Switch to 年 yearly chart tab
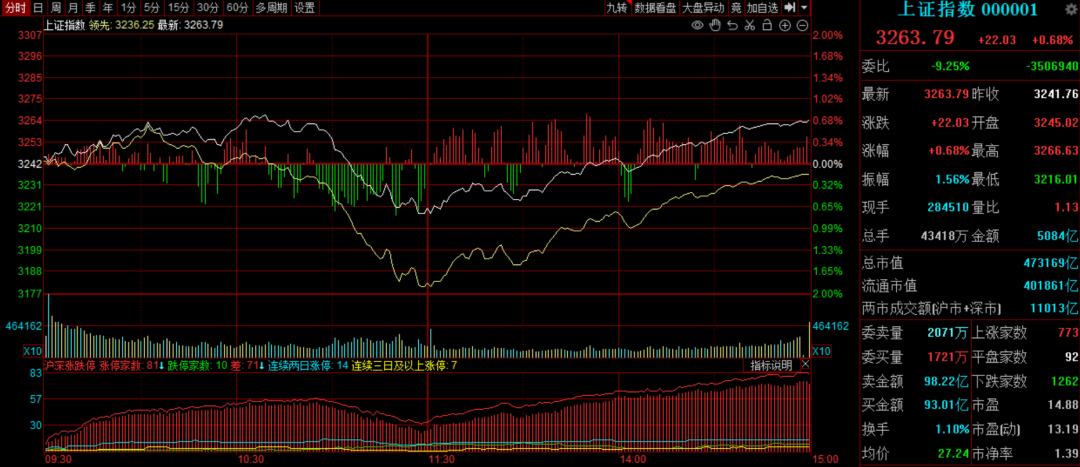 point(108,8)
